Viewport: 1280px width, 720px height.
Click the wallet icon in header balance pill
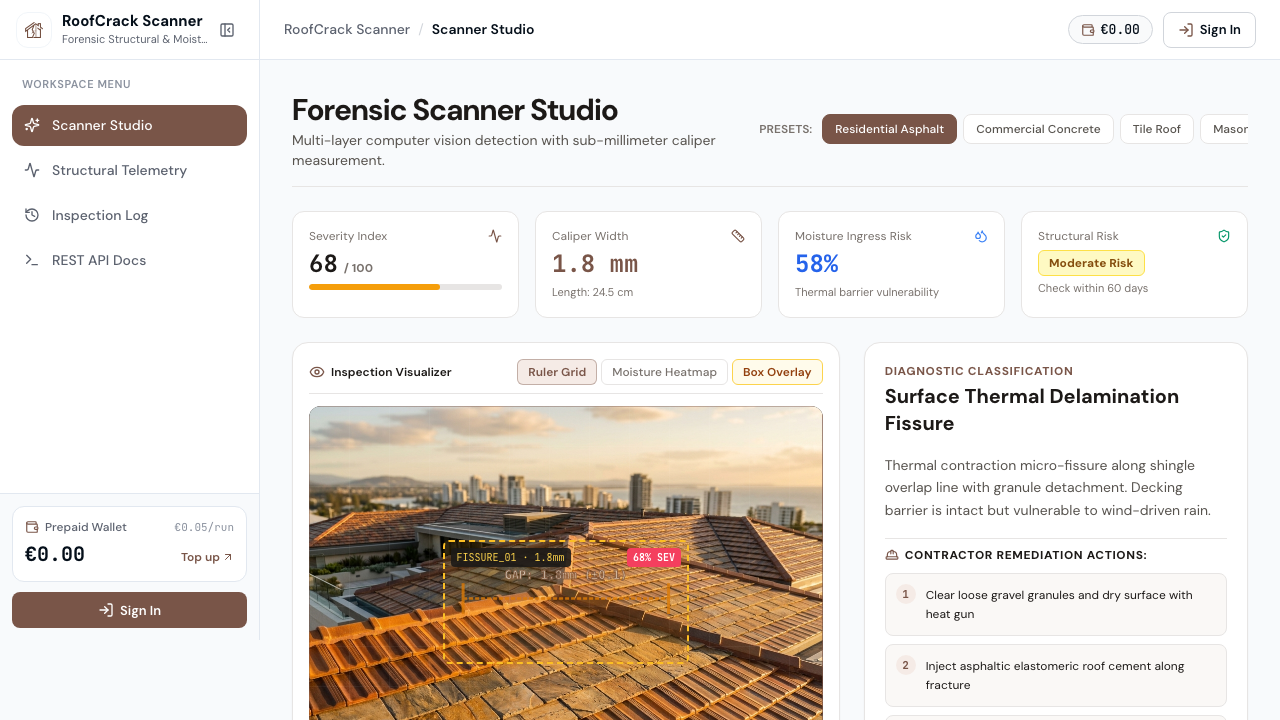tap(1088, 30)
